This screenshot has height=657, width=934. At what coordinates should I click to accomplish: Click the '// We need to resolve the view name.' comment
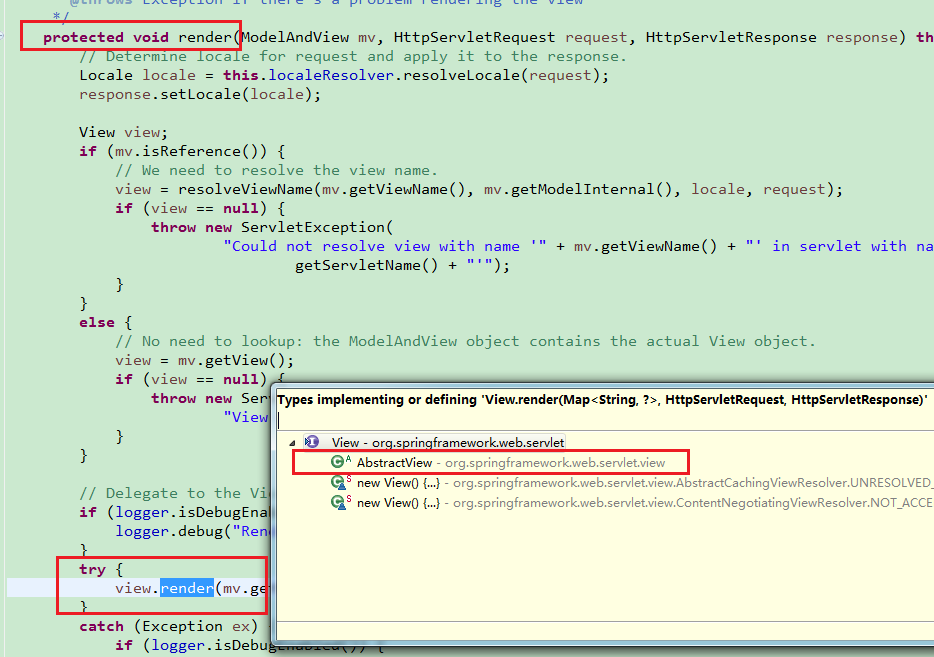(276, 170)
